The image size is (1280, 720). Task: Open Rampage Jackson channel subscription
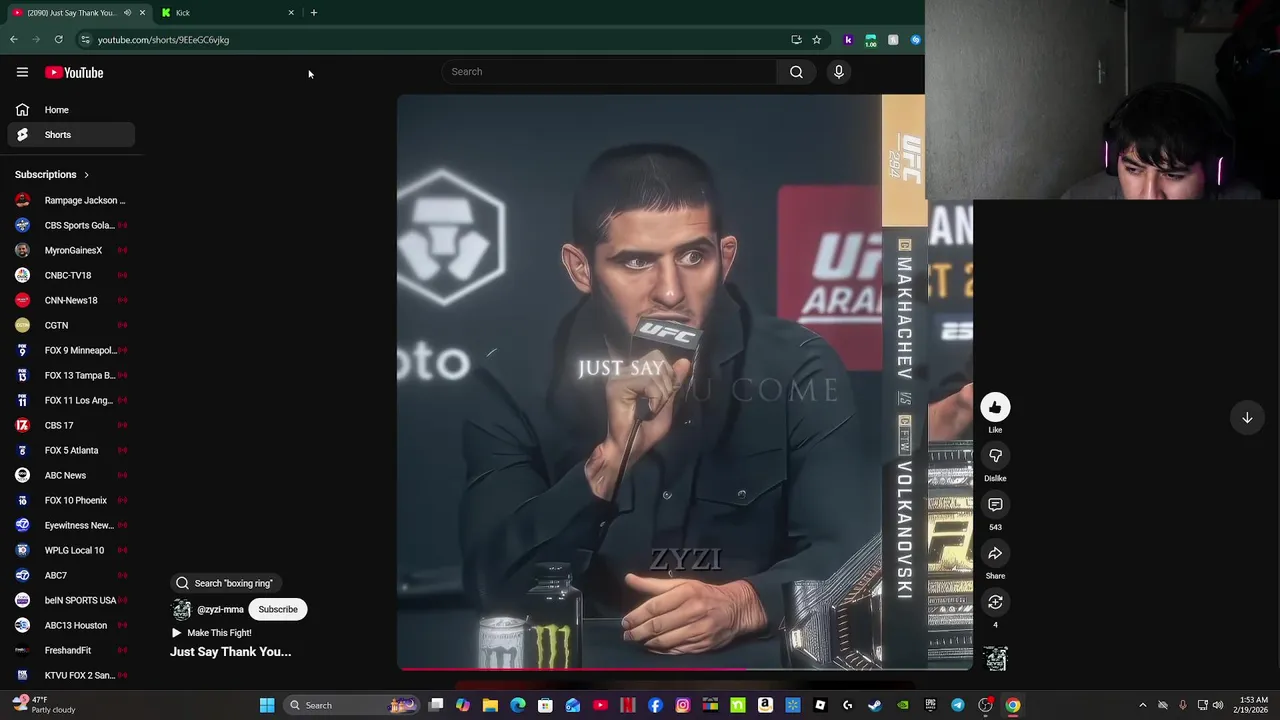[71, 200]
